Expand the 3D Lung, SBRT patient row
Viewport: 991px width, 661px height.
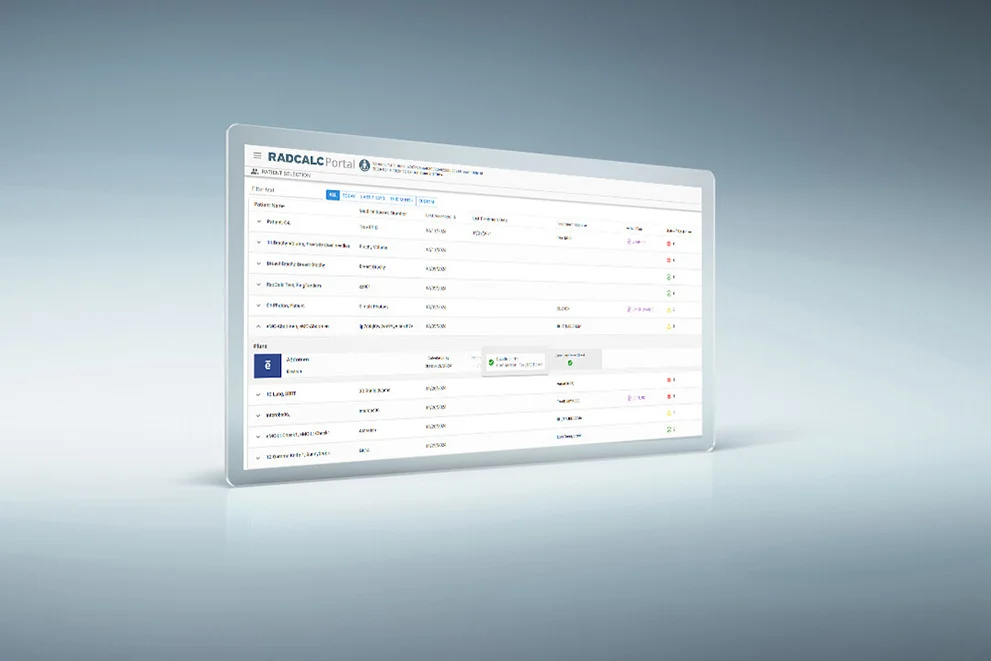[258, 394]
